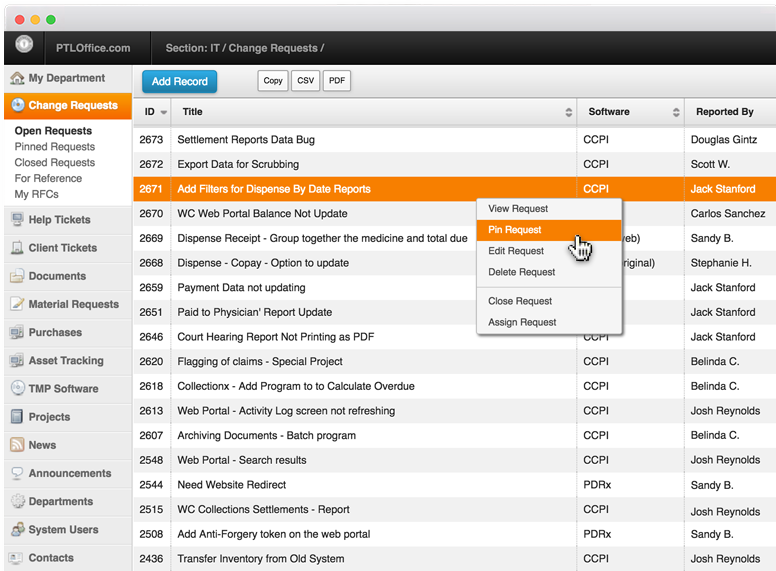This screenshot has height=571, width=776.
Task: Open the Pinned Requests sublink
Action: pyautogui.click(x=54, y=146)
